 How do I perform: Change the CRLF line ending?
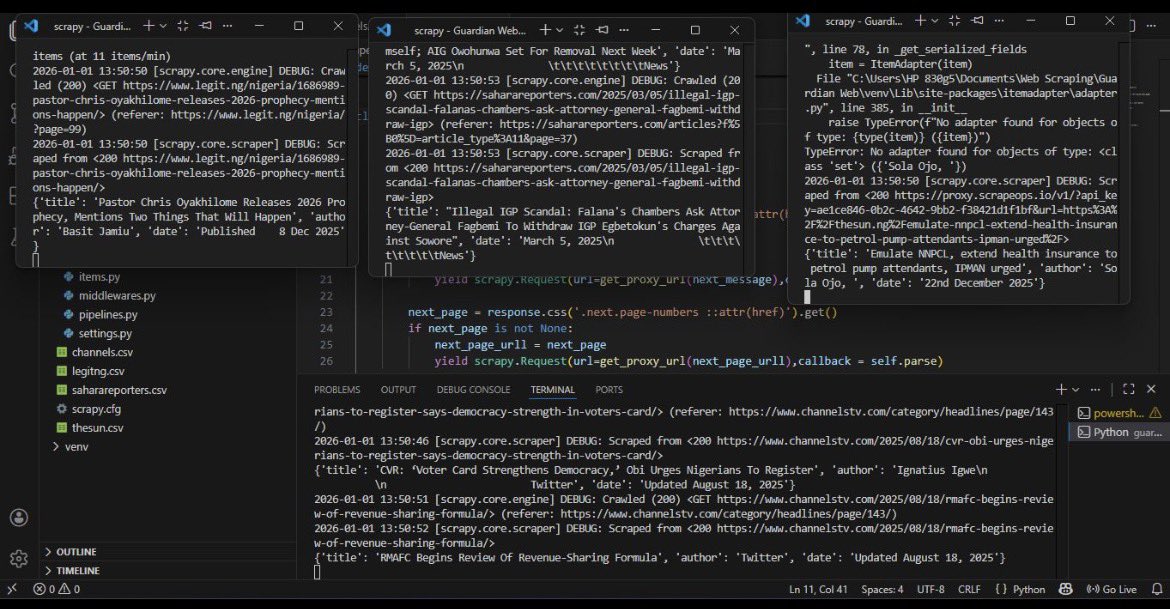click(x=969, y=589)
